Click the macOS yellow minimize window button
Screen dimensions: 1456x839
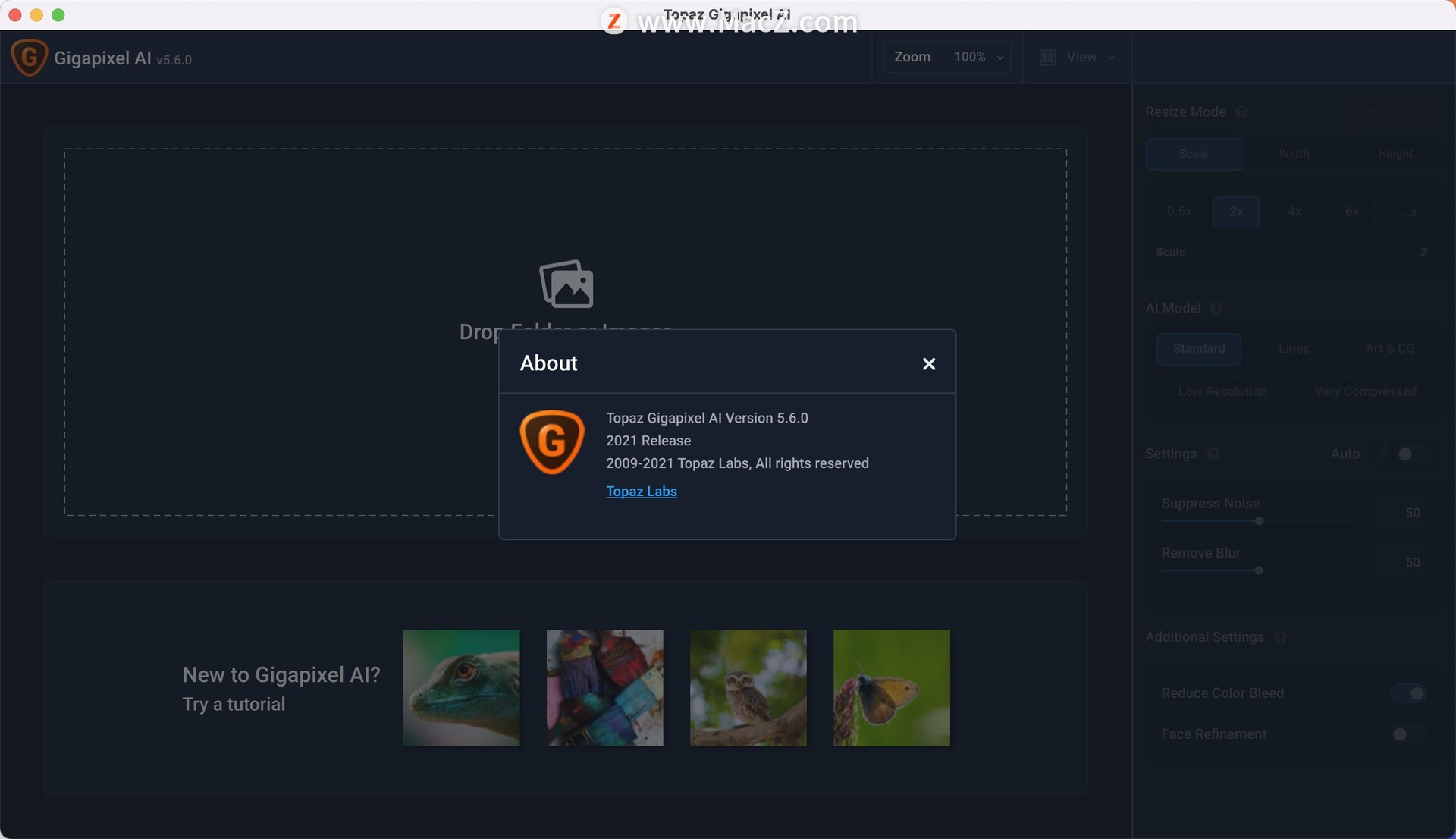36,15
